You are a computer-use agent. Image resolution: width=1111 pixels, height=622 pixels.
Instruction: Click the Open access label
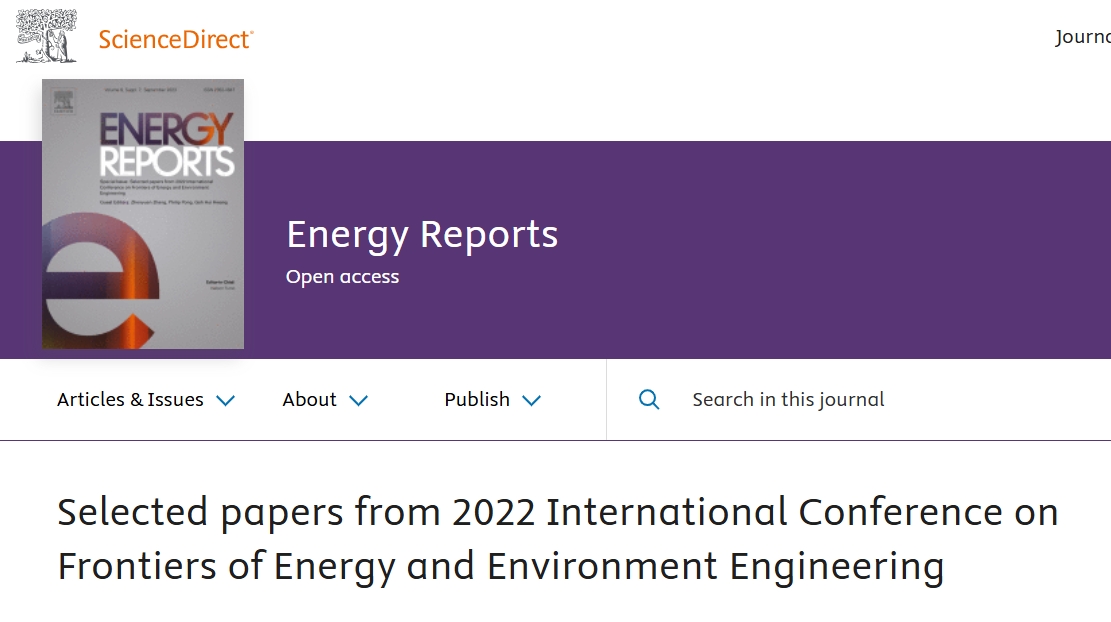[x=342, y=277]
